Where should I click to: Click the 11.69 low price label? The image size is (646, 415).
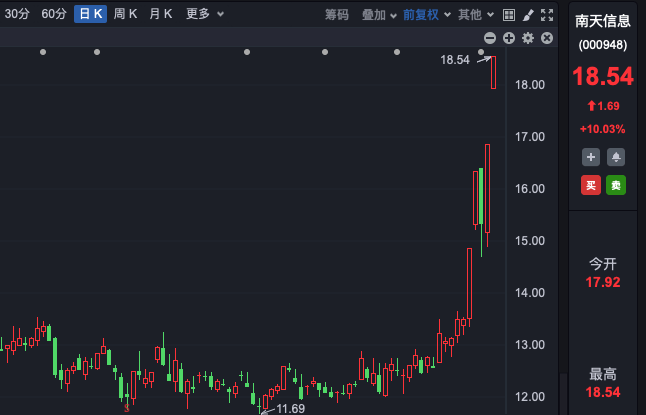pos(290,409)
